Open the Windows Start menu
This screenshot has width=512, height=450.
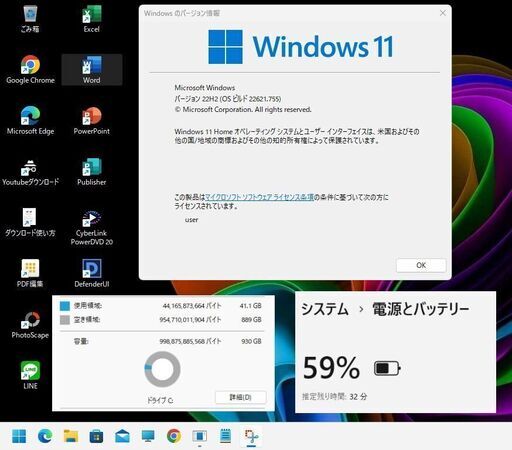[x=19, y=436]
